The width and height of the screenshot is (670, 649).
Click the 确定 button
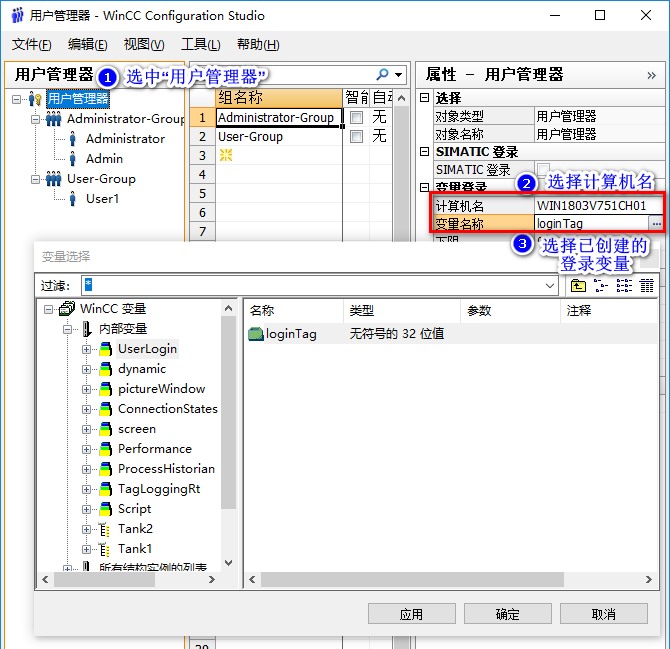508,614
